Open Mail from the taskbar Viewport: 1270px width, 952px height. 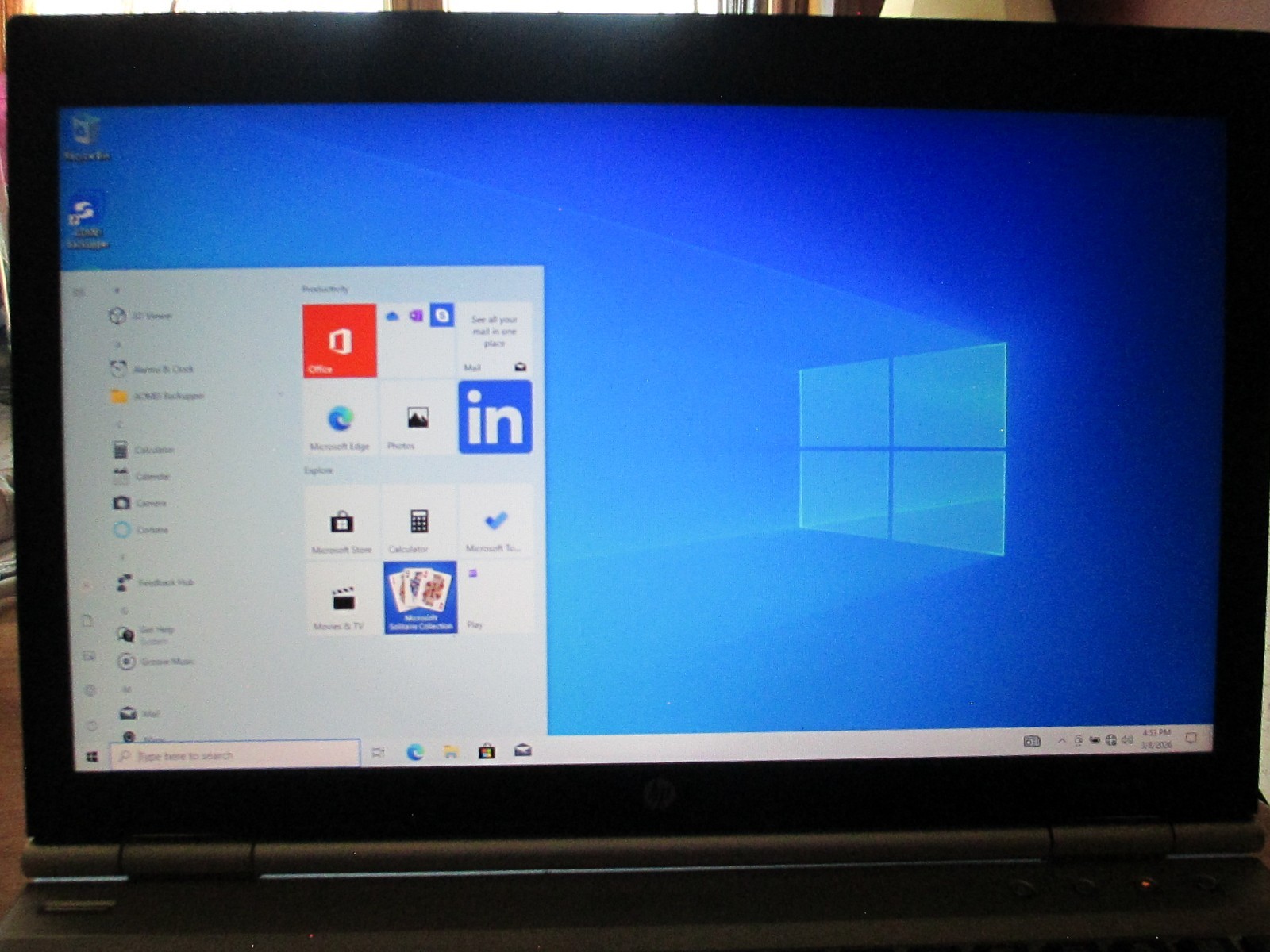click(x=522, y=750)
